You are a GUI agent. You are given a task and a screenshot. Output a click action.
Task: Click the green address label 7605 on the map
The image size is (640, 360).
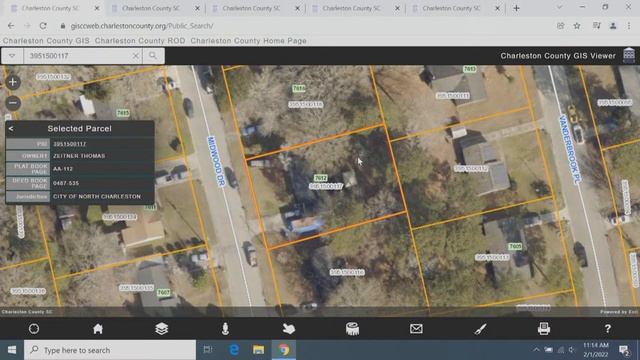coord(515,247)
